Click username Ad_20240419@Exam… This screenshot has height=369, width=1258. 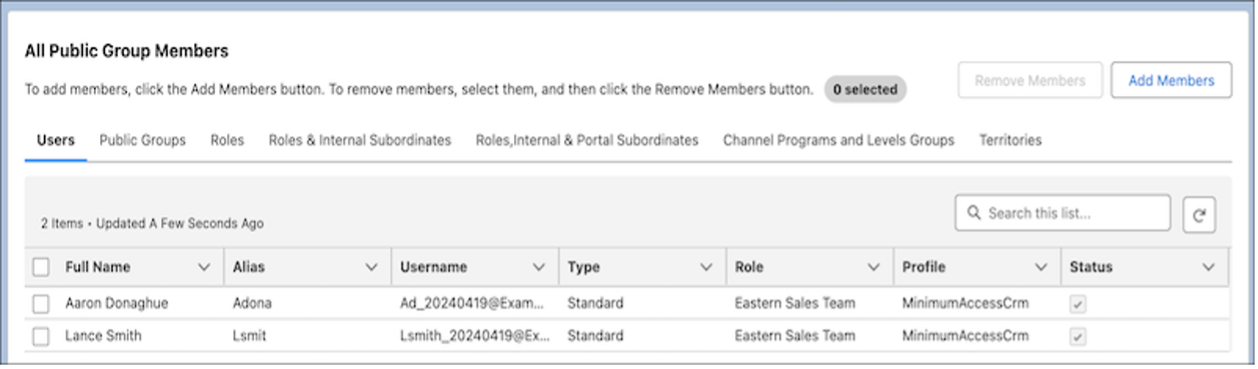pyautogui.click(x=472, y=303)
